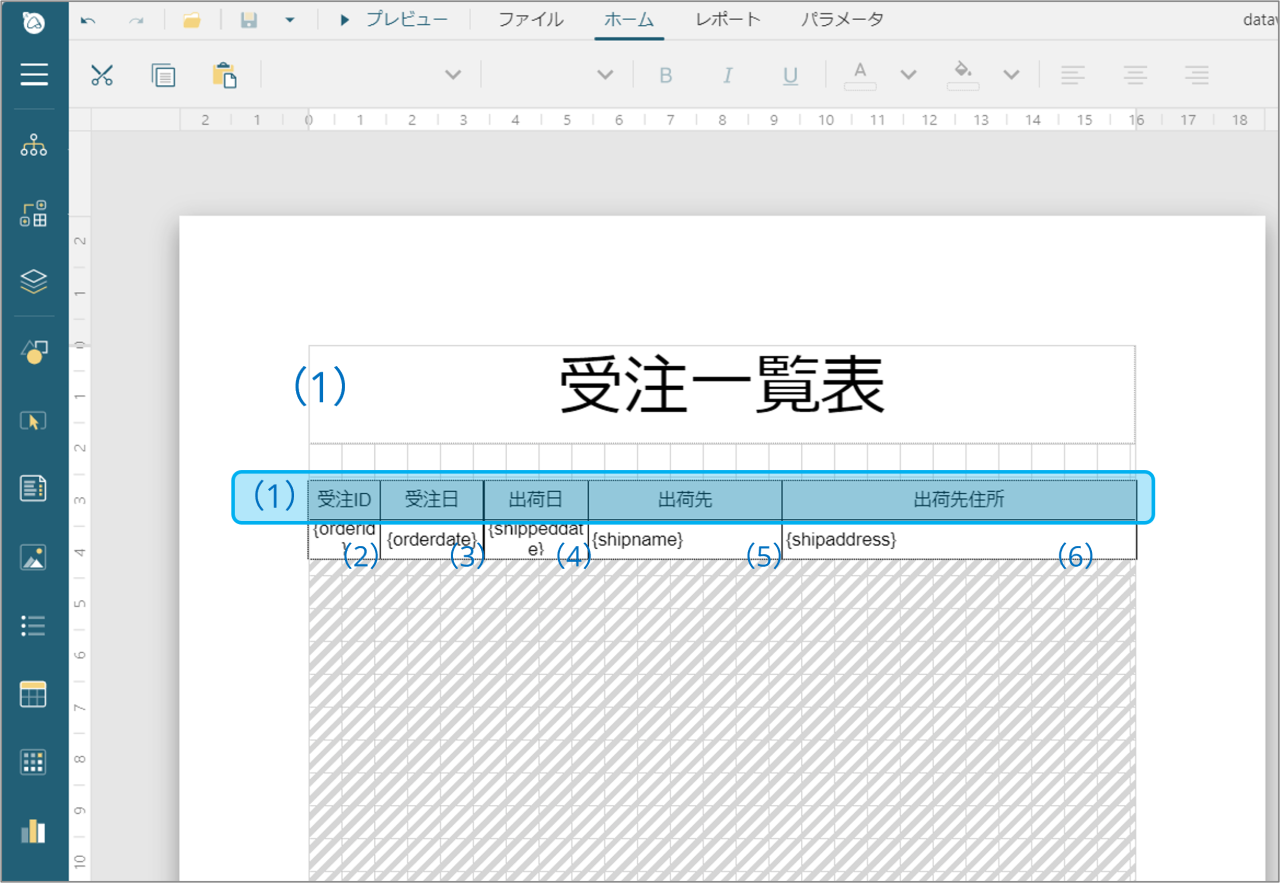Paste from clipboard
1280x883 pixels.
[225, 75]
